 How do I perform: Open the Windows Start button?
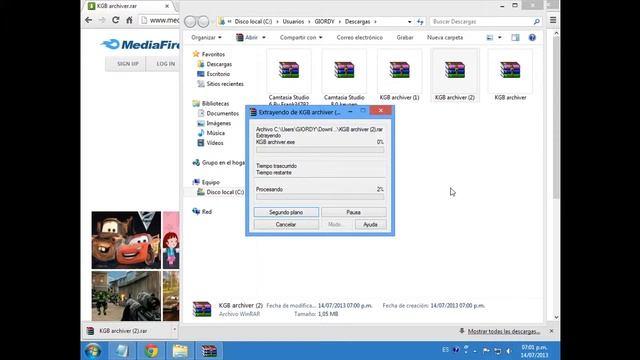[x=93, y=351]
